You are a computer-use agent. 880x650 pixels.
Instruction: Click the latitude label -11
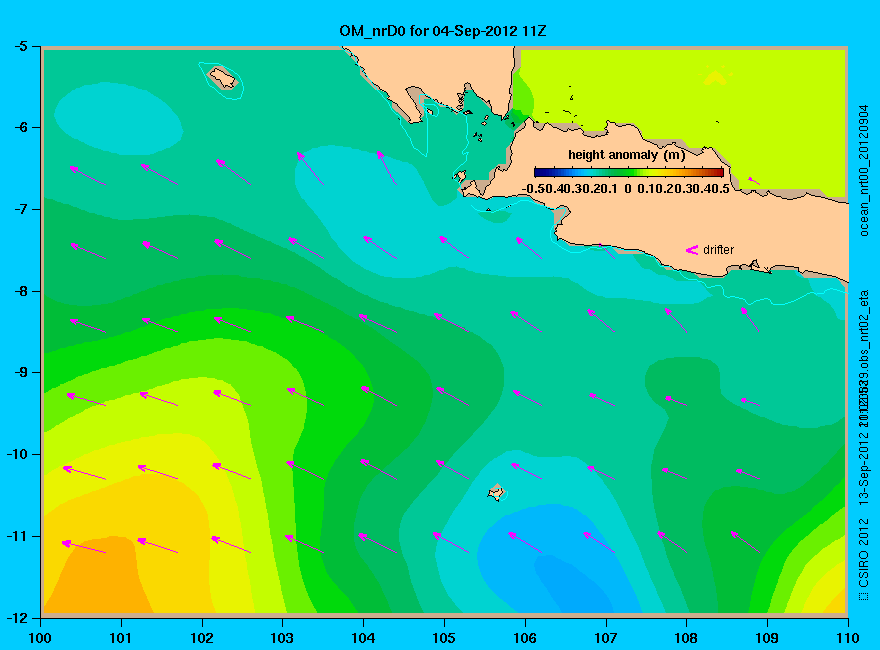[17, 536]
